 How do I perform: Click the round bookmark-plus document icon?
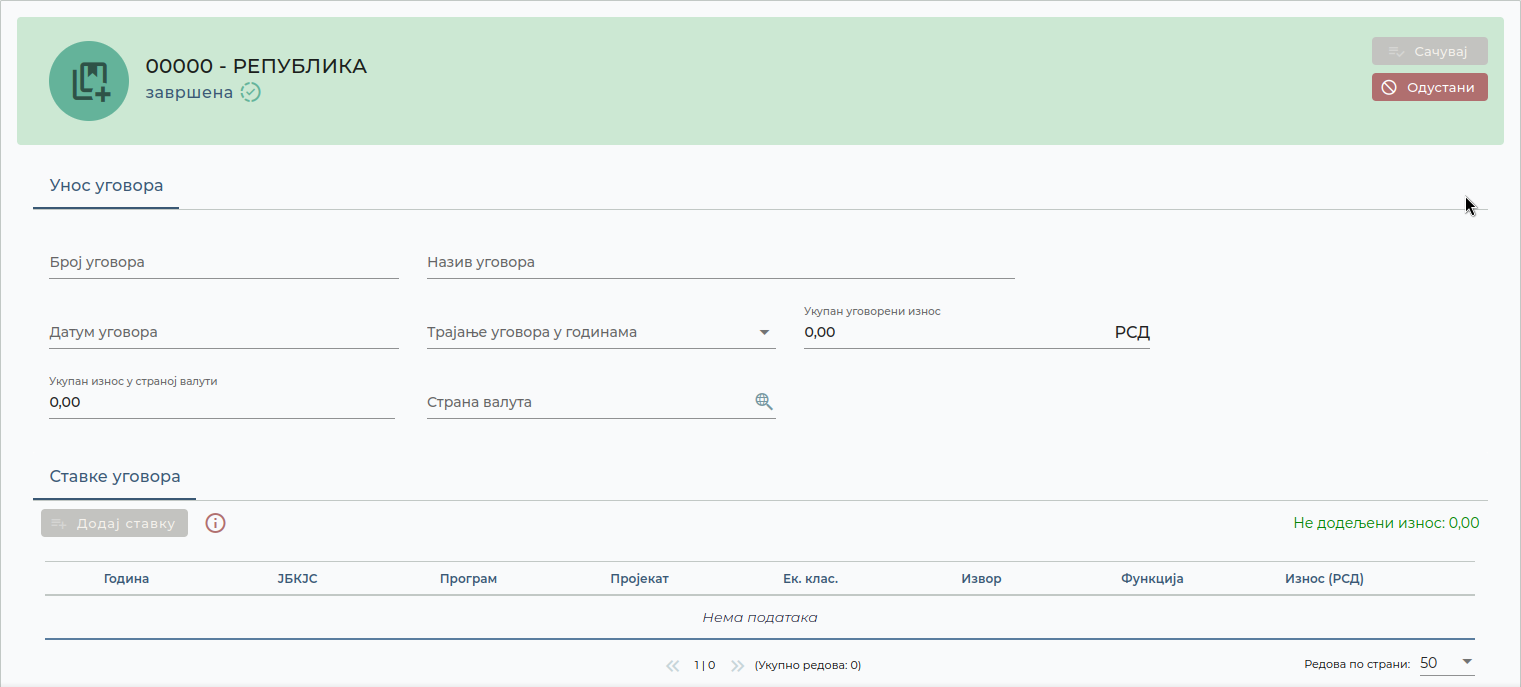tap(89, 81)
